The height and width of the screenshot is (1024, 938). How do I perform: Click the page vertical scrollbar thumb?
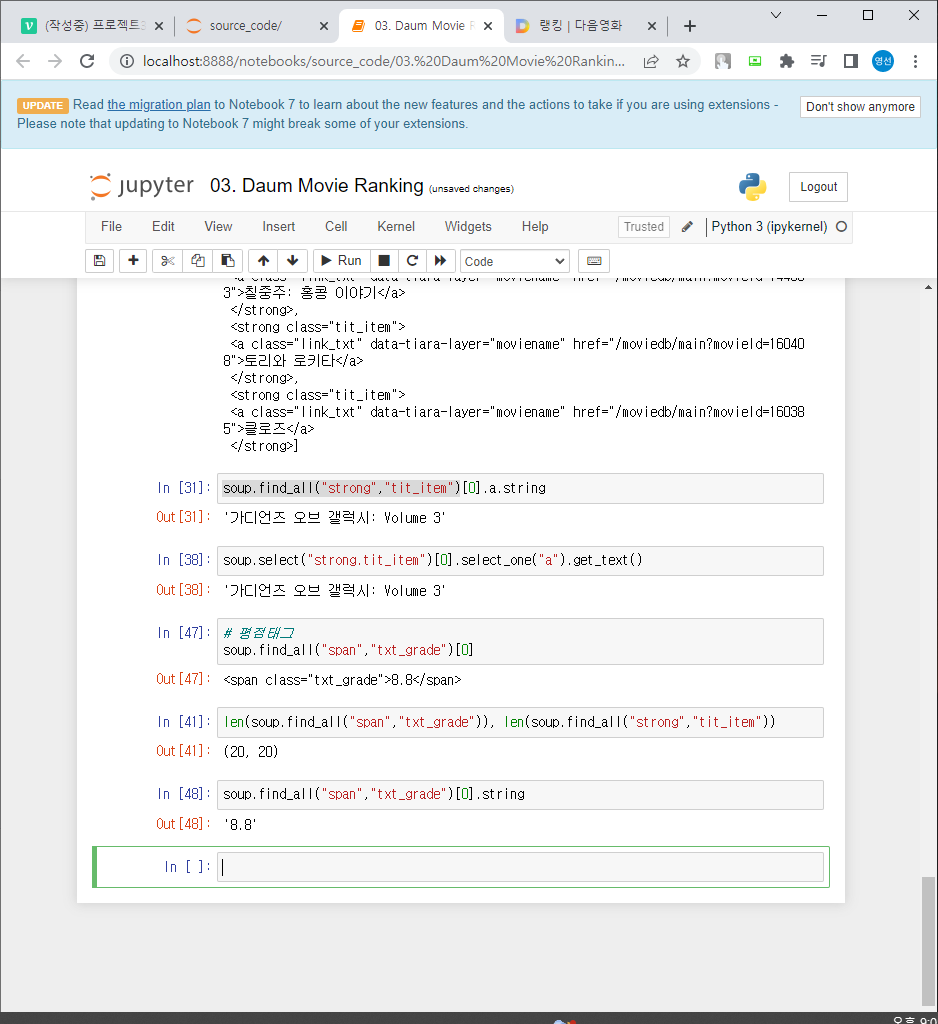pos(928,941)
